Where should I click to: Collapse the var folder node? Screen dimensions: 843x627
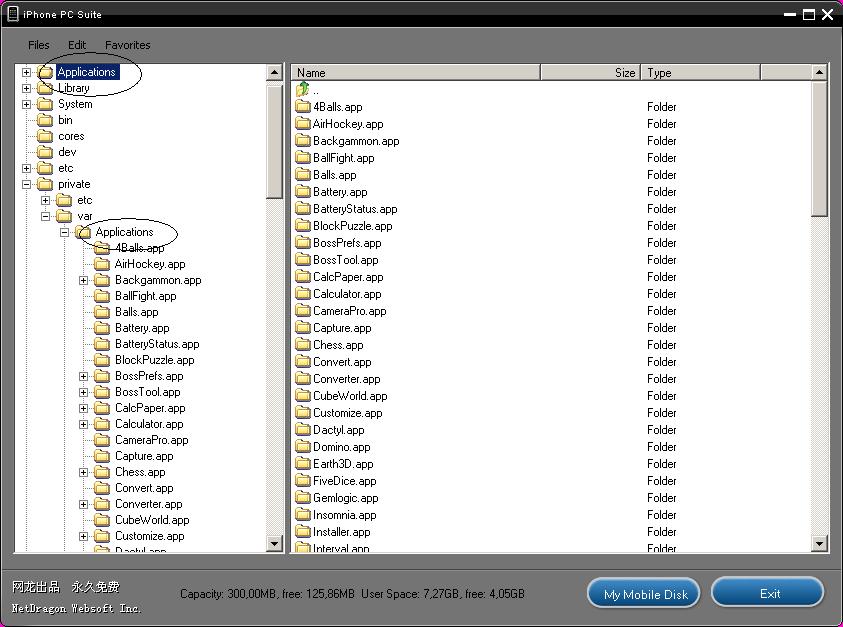pyautogui.click(x=45, y=216)
